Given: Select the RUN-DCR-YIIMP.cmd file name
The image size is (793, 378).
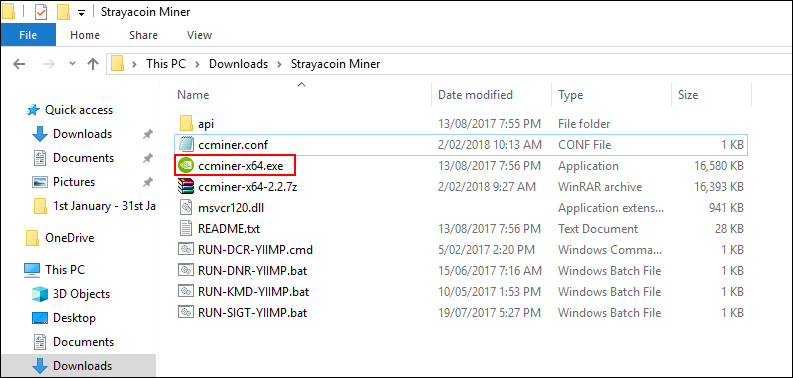Looking at the screenshot, I should click(255, 249).
